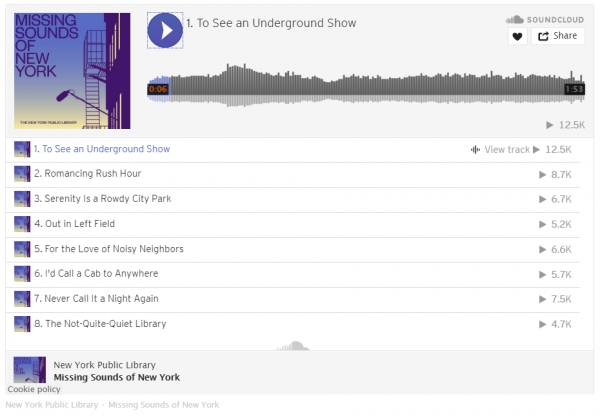Open the footer album thumbnail
600x416 pixels.
click(x=30, y=370)
